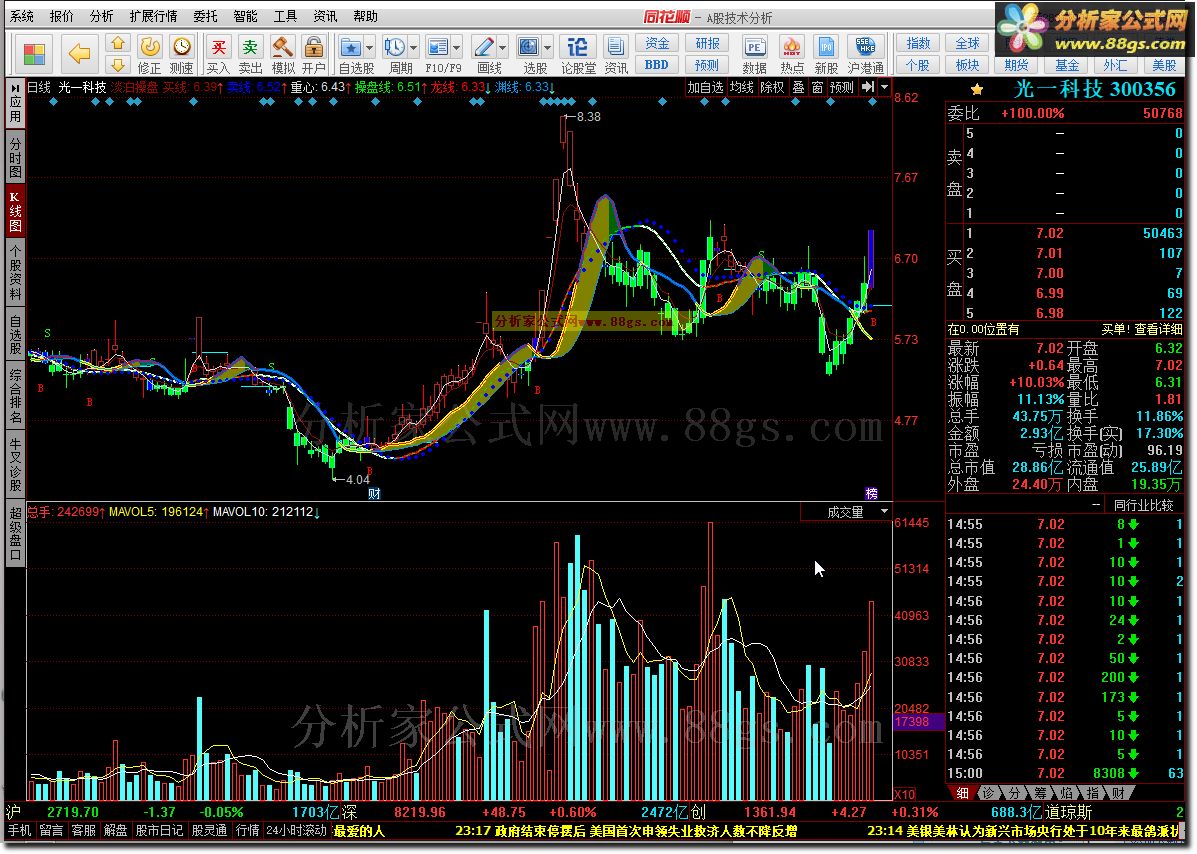Viewport: 1197px width, 854px height.
Task: Toggle the left sidebar collapse arrow above 应用
Action: [x=15, y=89]
